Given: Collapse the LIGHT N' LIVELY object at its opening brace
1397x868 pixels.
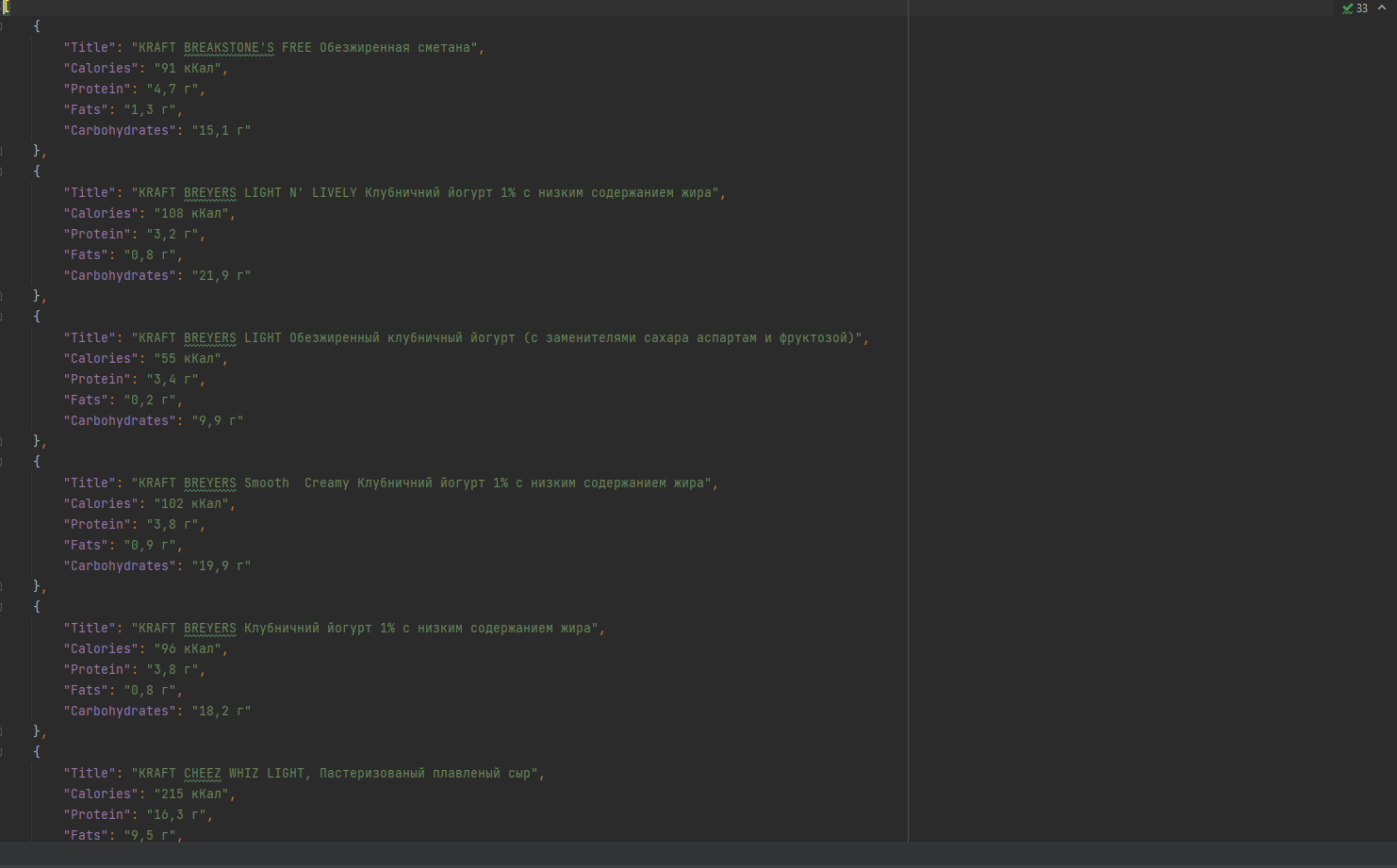Looking at the screenshot, I should point(2,172).
